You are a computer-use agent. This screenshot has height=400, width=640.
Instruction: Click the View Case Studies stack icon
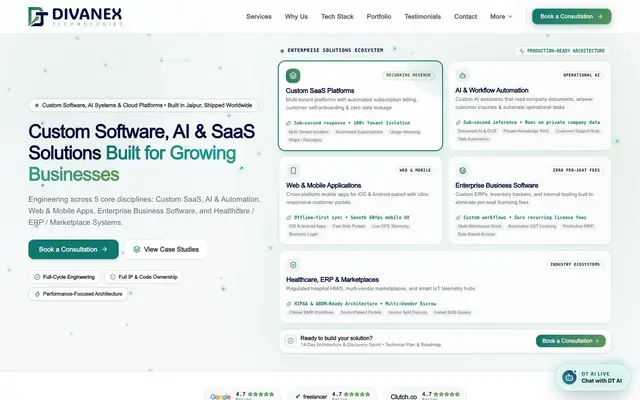tap(137, 249)
